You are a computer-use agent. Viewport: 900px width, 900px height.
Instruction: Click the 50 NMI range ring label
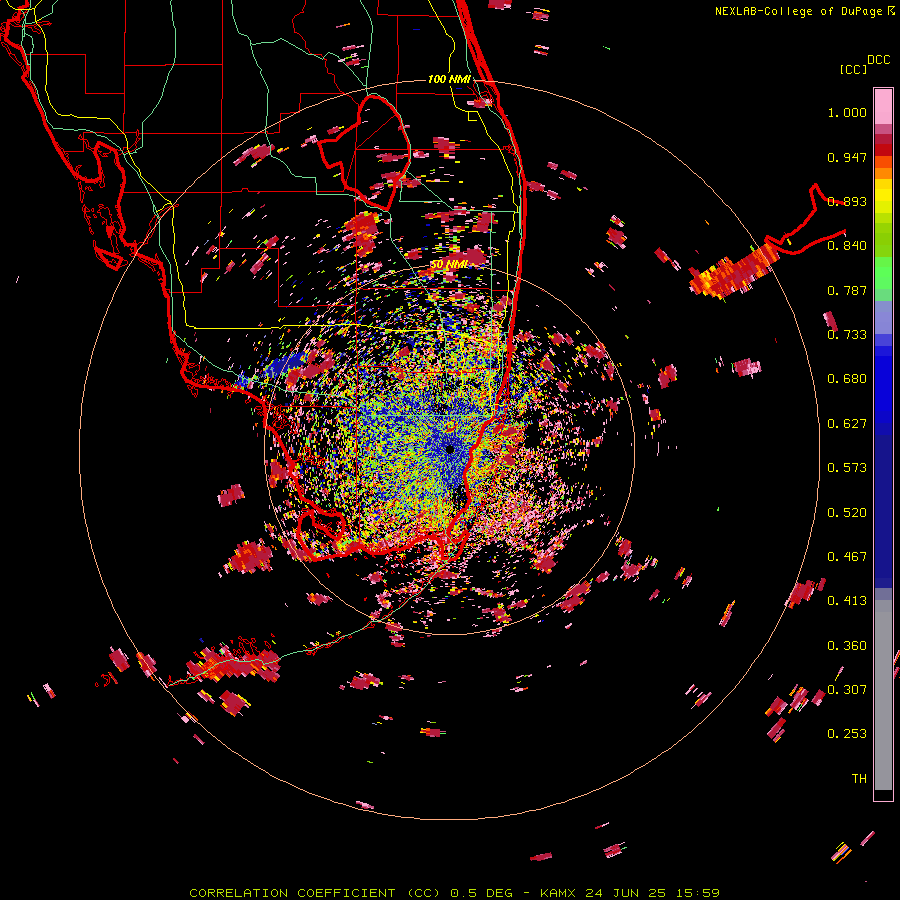coord(449,265)
